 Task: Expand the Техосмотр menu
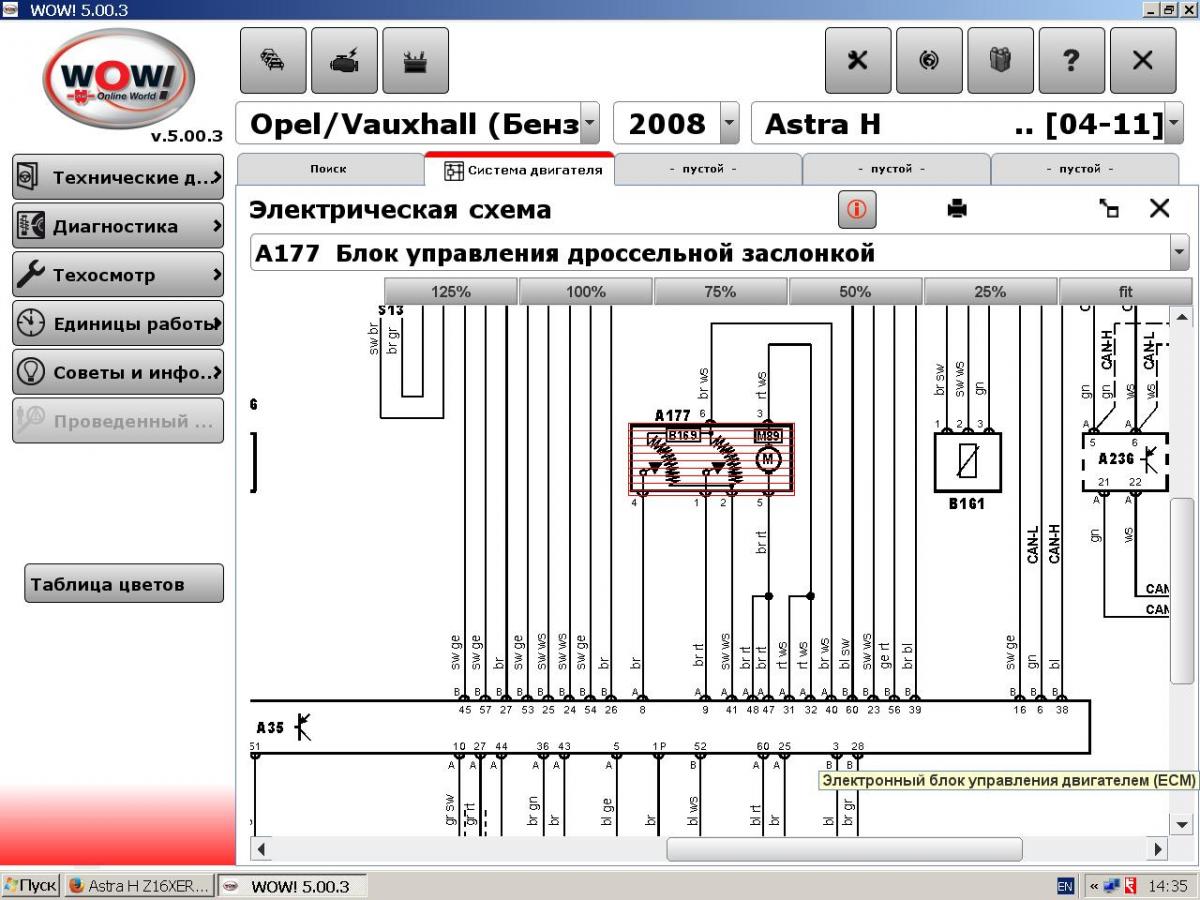pos(118,275)
